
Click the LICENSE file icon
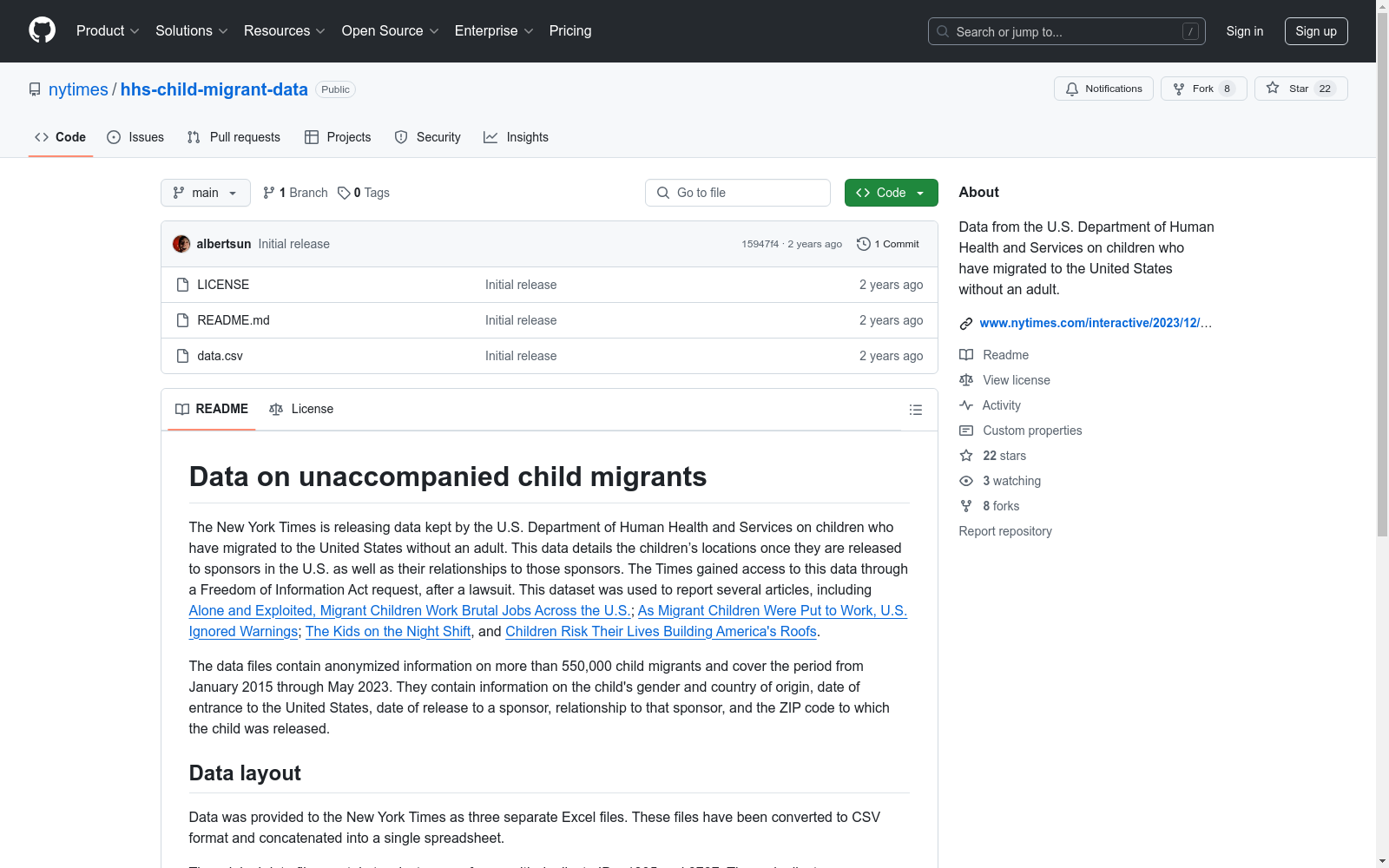point(182,285)
